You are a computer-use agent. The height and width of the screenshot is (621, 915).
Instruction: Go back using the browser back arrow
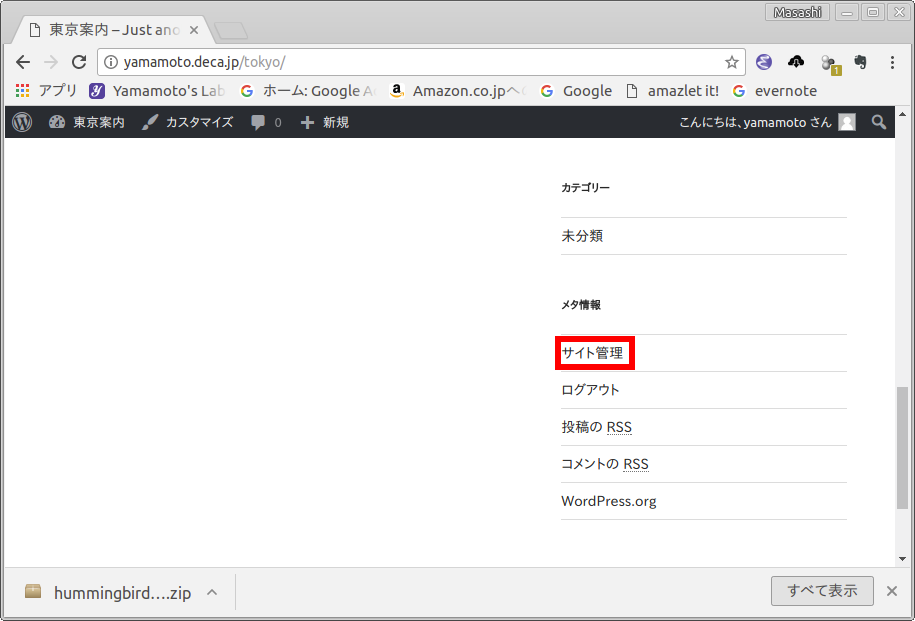coord(23,62)
